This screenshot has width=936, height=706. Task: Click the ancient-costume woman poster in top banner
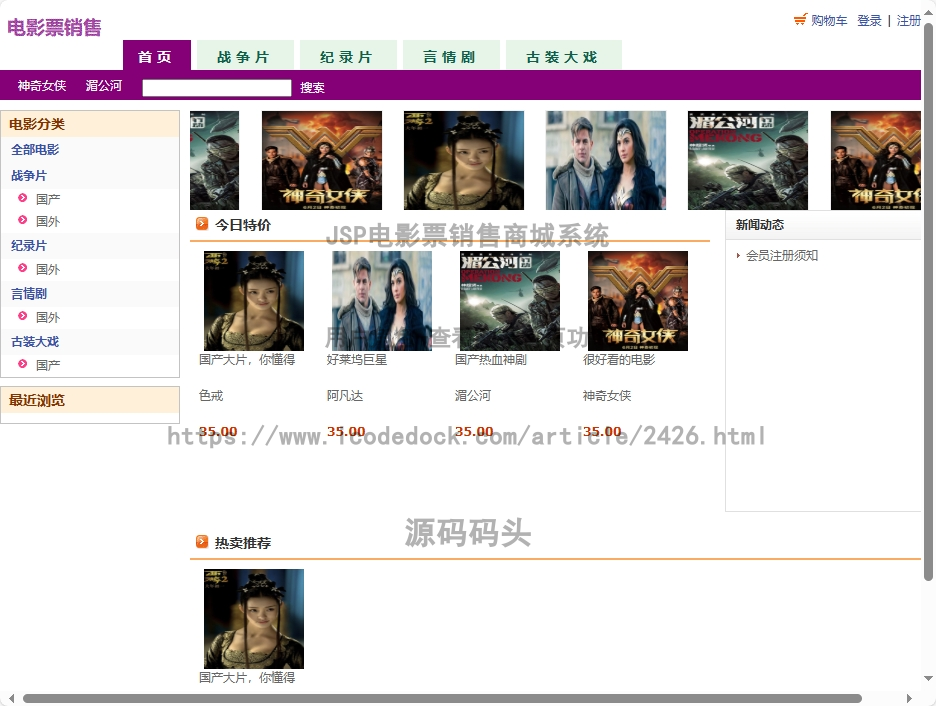pyautogui.click(x=464, y=161)
